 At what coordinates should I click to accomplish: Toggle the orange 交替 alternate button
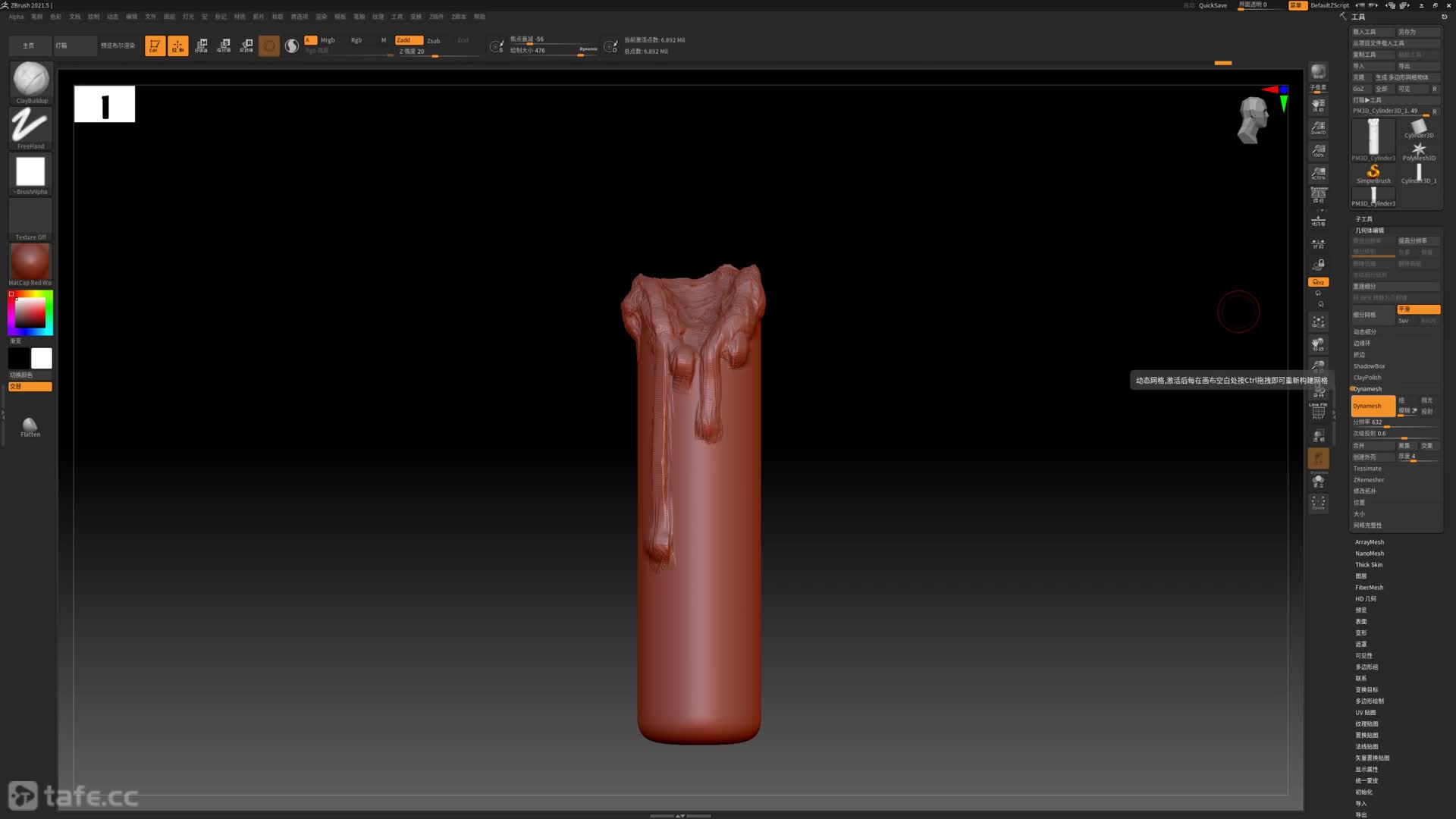click(30, 387)
